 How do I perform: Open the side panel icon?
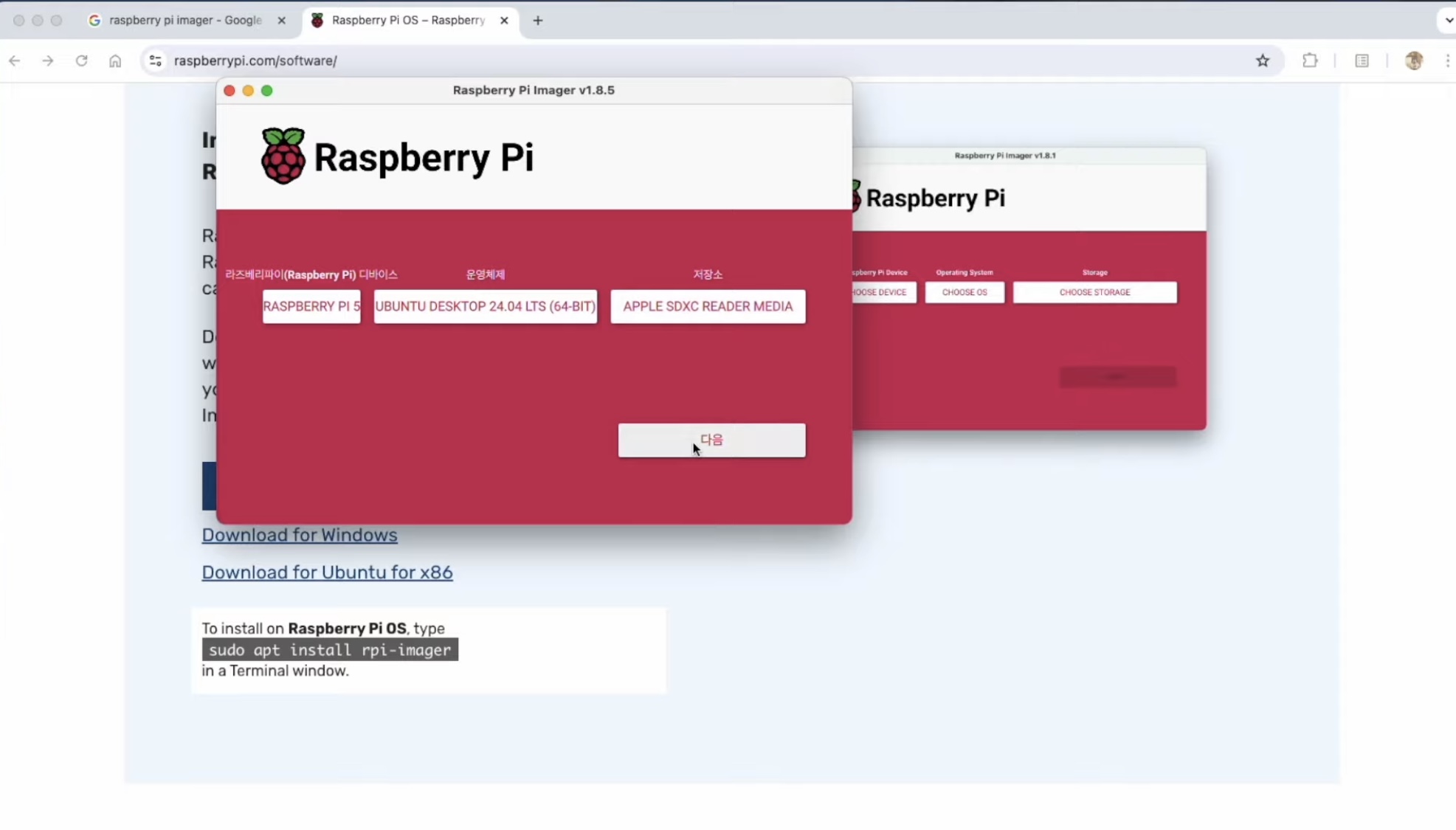pyautogui.click(x=1362, y=60)
